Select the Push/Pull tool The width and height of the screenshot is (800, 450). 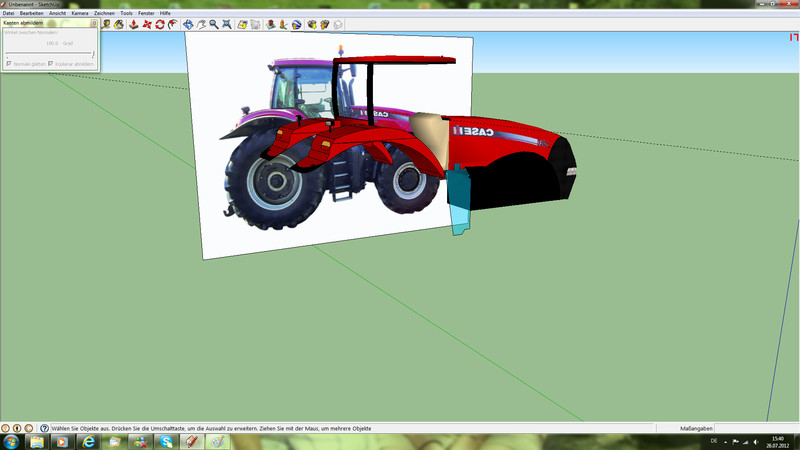(x=133, y=24)
